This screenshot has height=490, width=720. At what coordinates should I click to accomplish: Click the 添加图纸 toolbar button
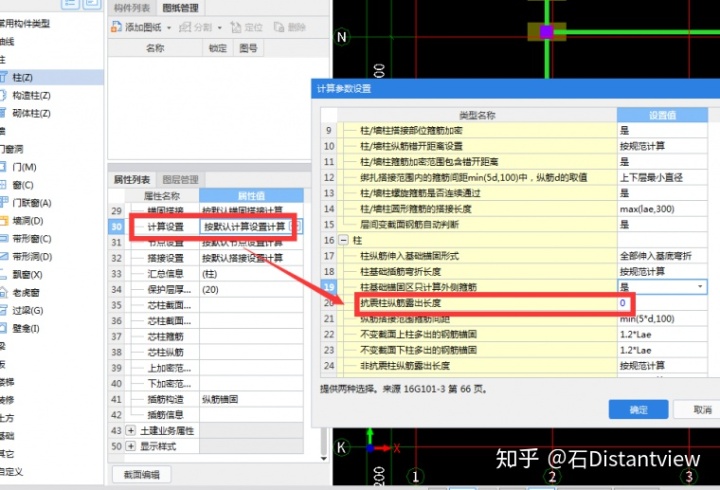[x=136, y=28]
